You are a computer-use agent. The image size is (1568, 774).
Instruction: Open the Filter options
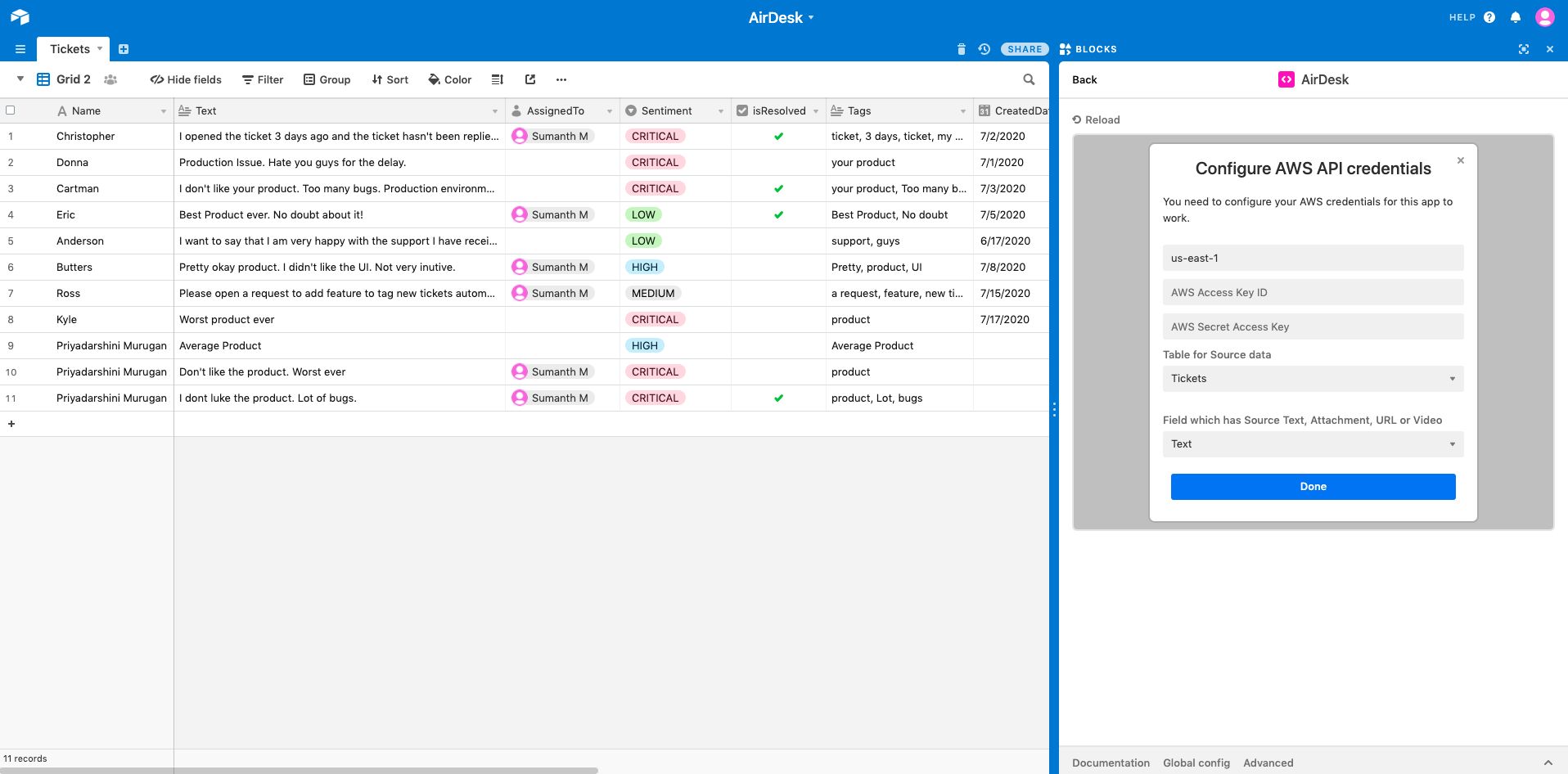(x=263, y=79)
